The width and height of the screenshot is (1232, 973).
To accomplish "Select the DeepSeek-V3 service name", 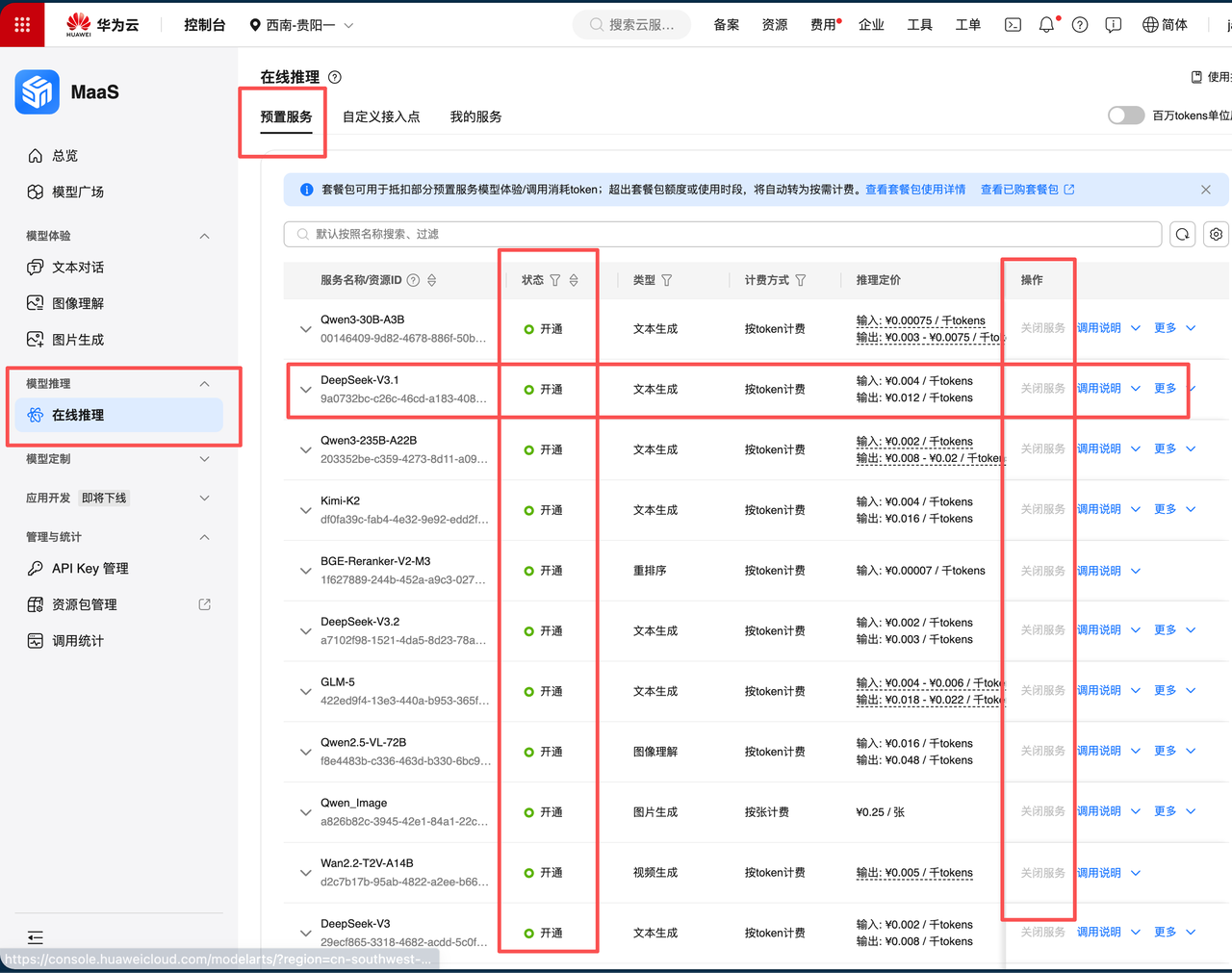I will point(355,924).
